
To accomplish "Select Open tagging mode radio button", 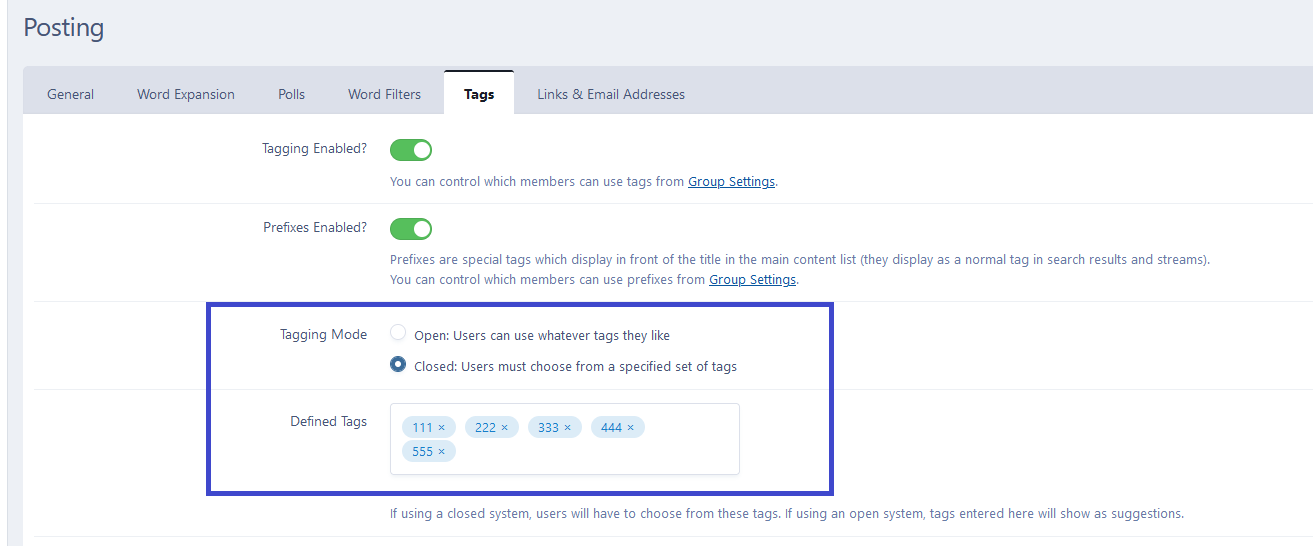I will [398, 333].
